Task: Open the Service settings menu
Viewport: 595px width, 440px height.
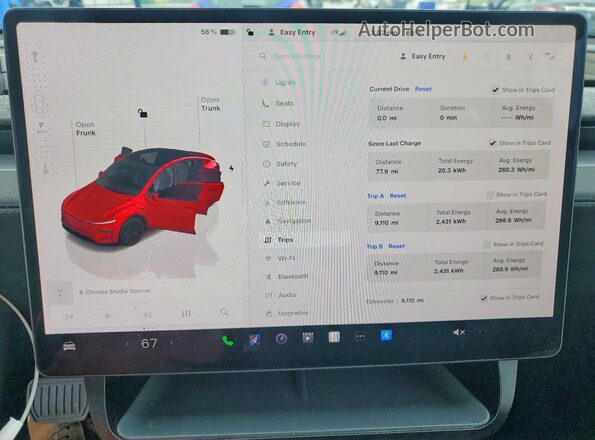Action: click(282, 183)
